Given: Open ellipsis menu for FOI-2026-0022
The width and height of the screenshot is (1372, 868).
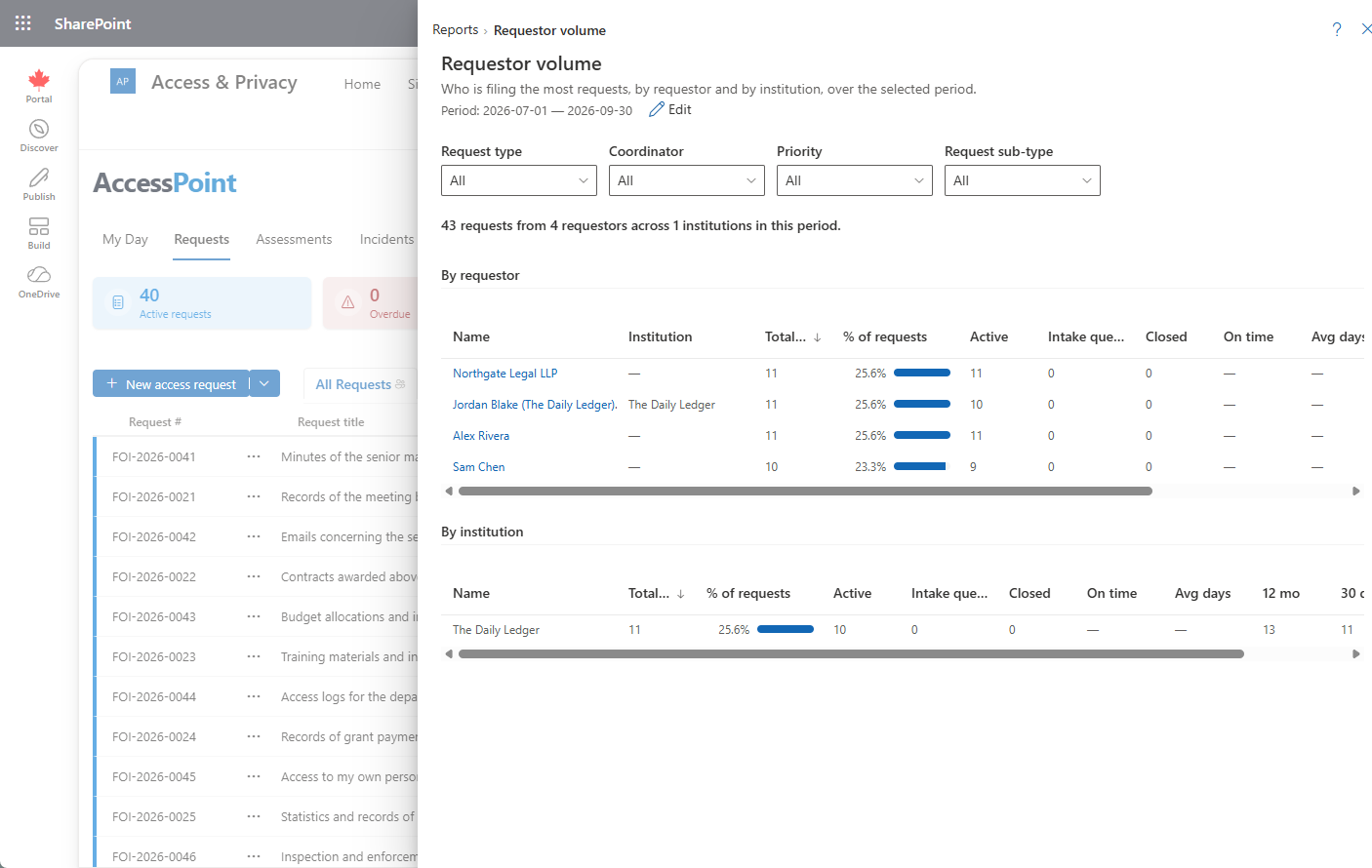Looking at the screenshot, I should pyautogui.click(x=254, y=576).
